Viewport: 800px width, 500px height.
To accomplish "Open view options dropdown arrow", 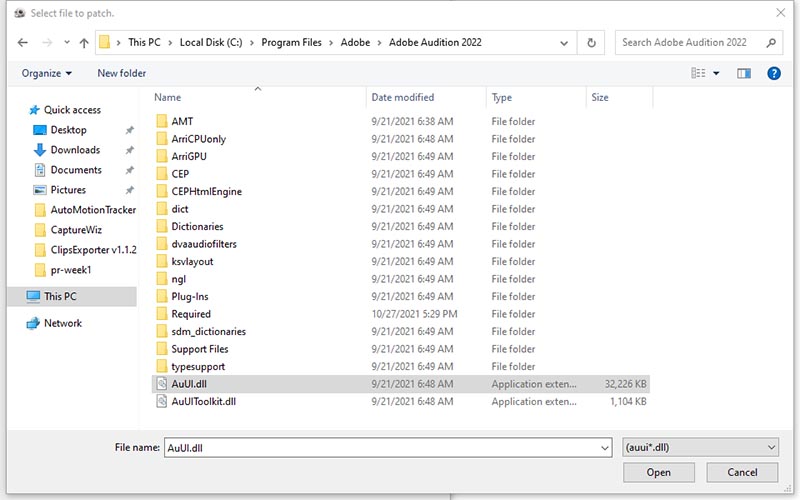I will (x=716, y=73).
